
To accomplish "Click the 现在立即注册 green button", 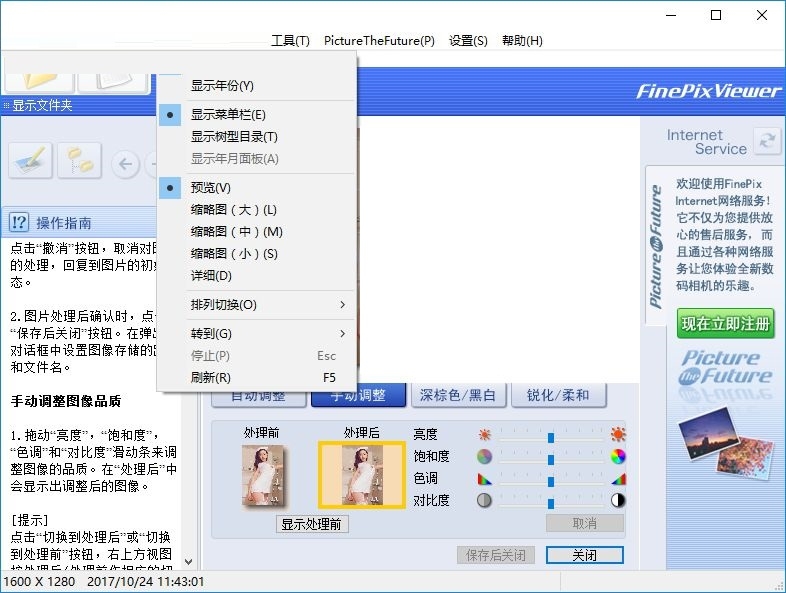I will [x=725, y=324].
